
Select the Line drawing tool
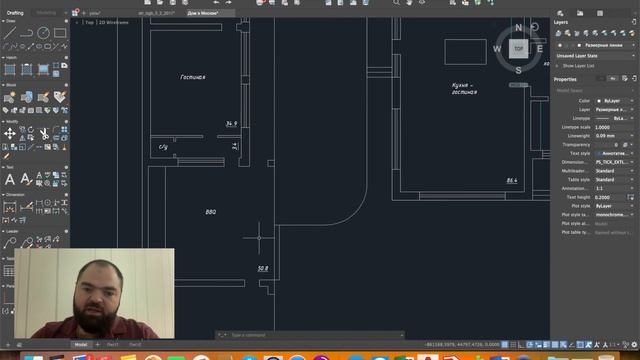pyautogui.click(x=10, y=32)
